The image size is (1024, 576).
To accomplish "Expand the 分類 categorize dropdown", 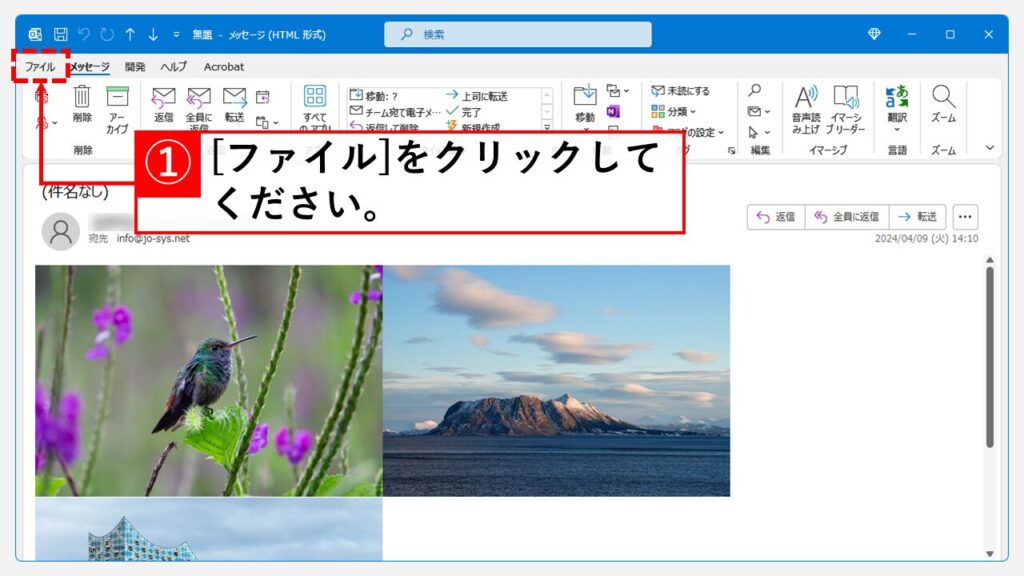I will (674, 111).
